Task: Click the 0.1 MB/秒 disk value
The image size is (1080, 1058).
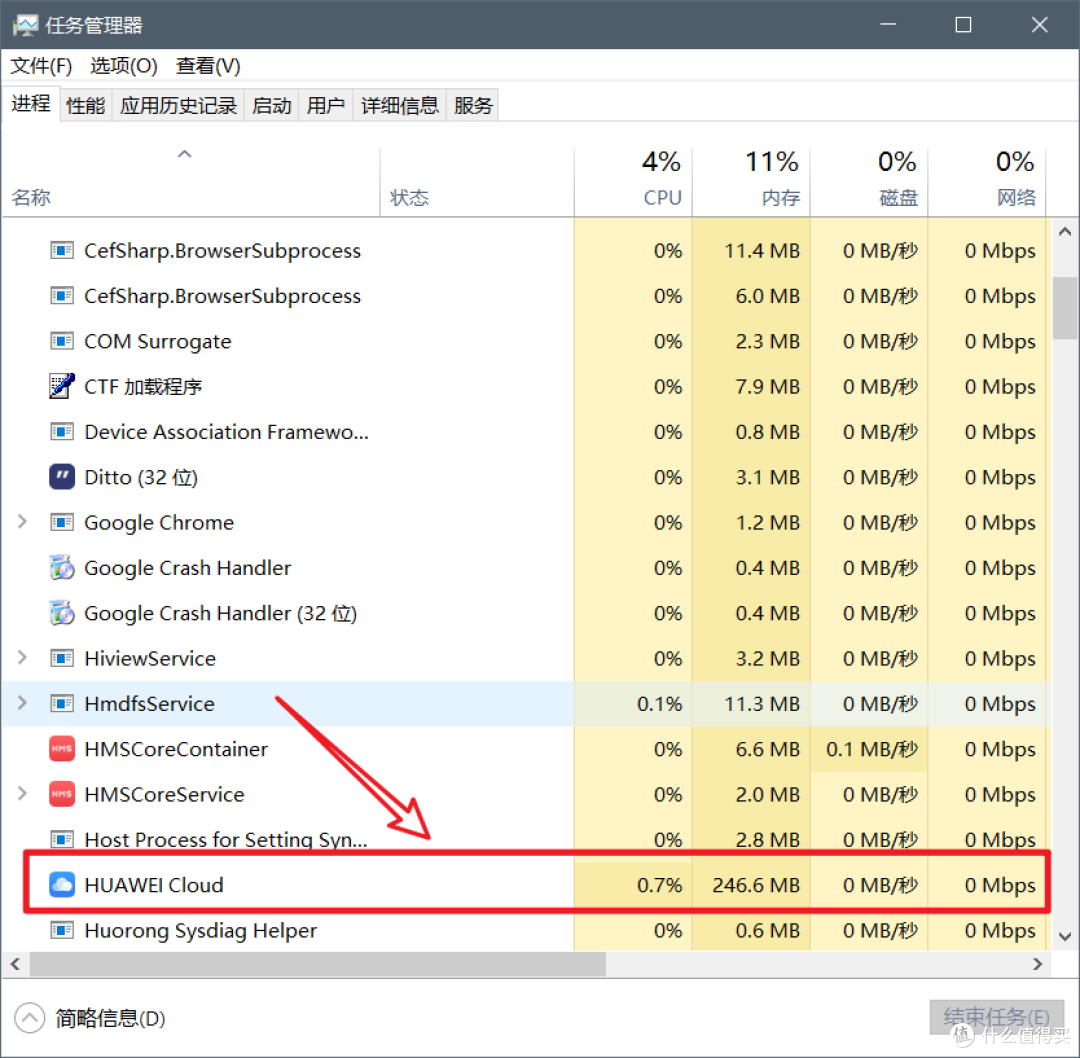Action: tap(872, 749)
